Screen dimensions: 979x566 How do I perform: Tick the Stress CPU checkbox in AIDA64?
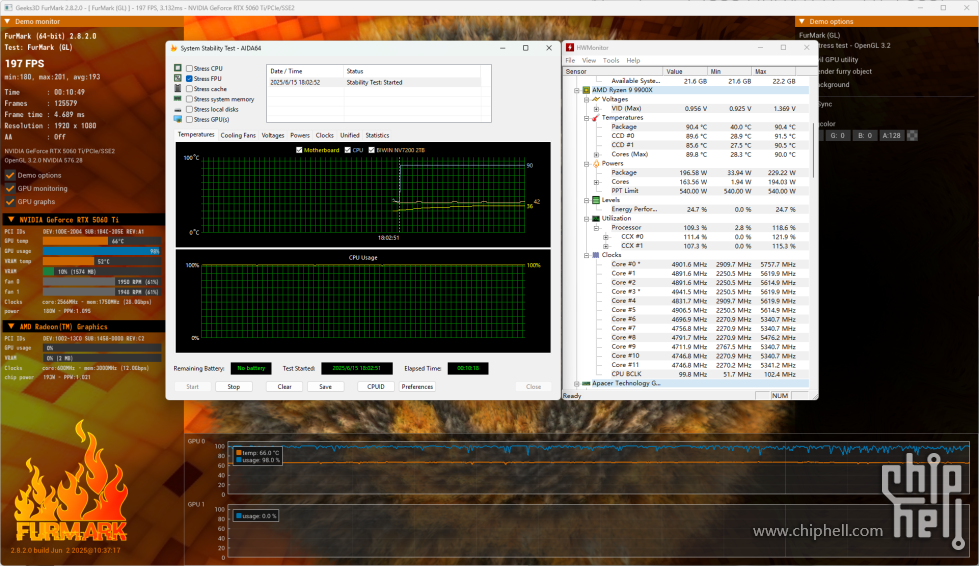click(x=189, y=69)
